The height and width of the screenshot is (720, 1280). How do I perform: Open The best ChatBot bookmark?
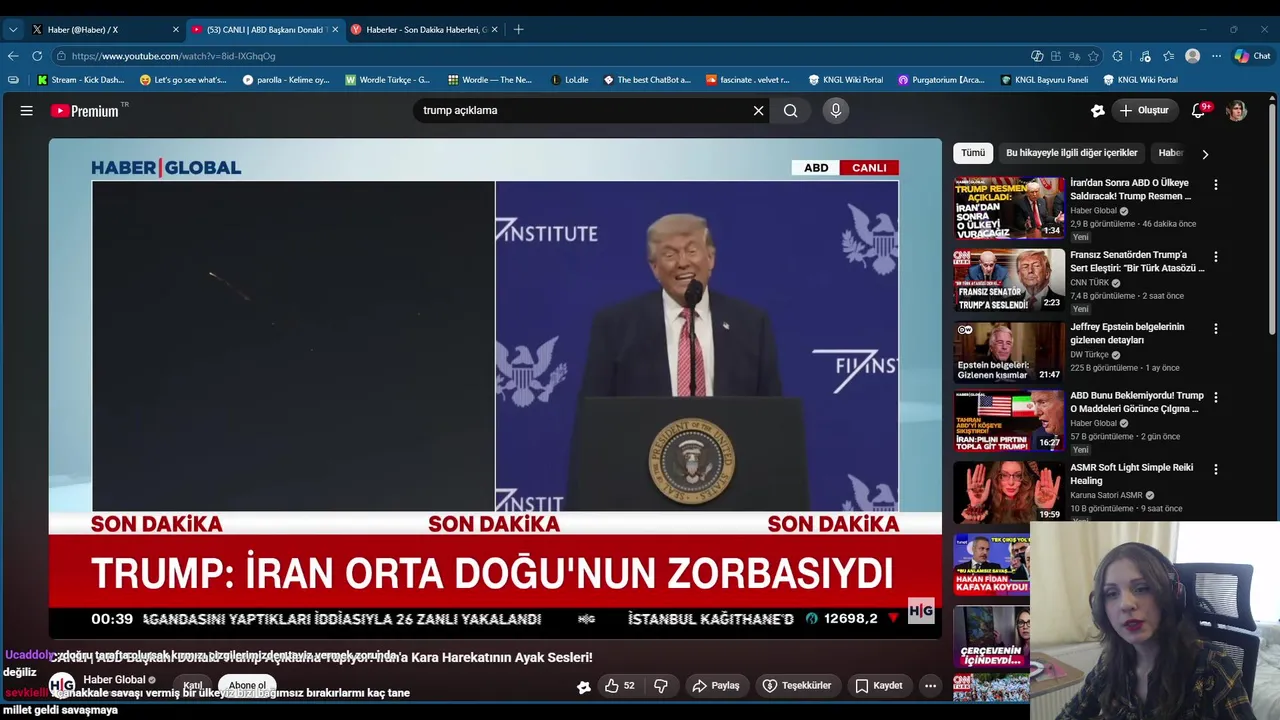point(647,80)
